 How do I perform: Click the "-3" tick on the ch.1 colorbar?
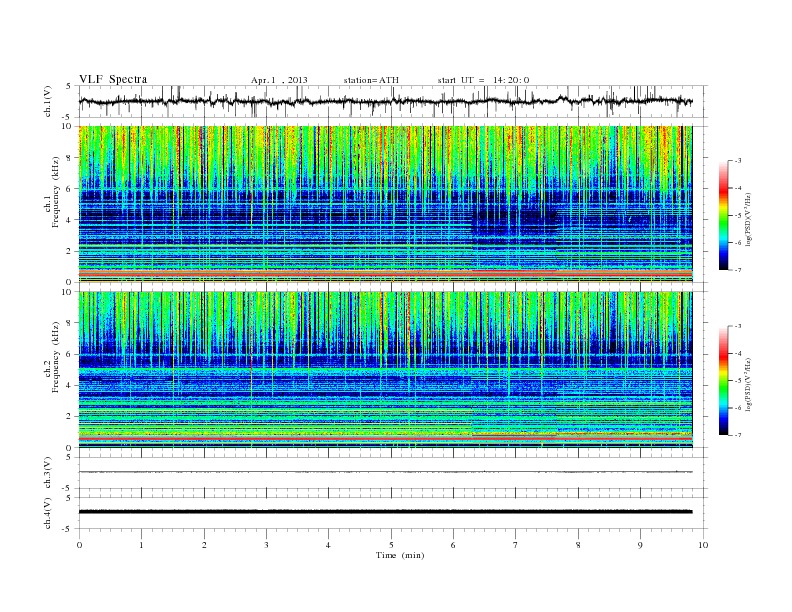[738, 161]
